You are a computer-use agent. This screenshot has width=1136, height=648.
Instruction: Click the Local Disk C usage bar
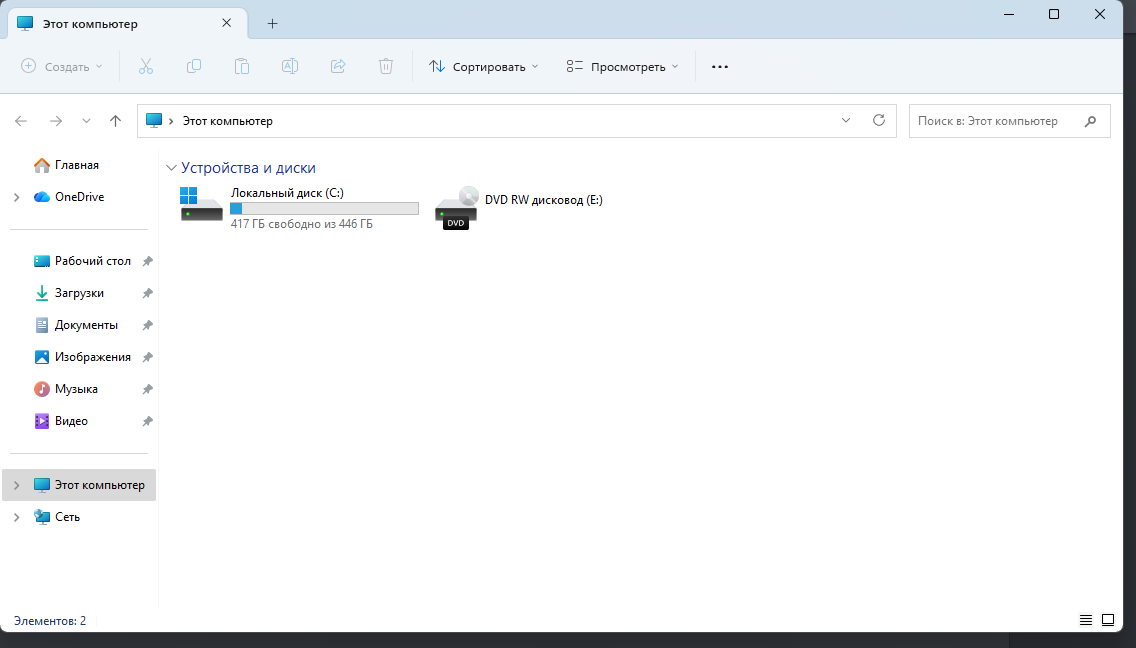(x=325, y=209)
